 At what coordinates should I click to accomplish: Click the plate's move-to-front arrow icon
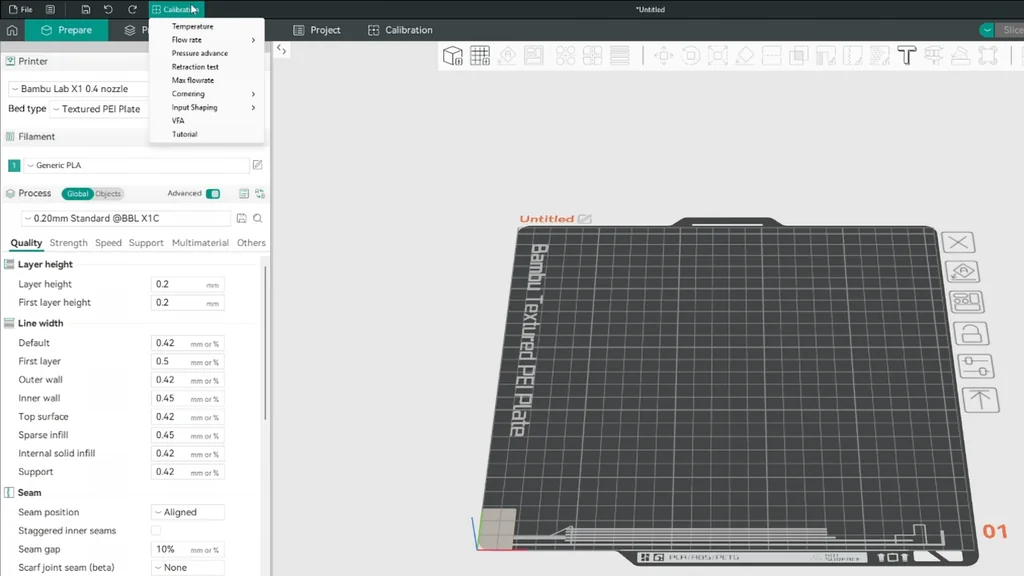(980, 399)
